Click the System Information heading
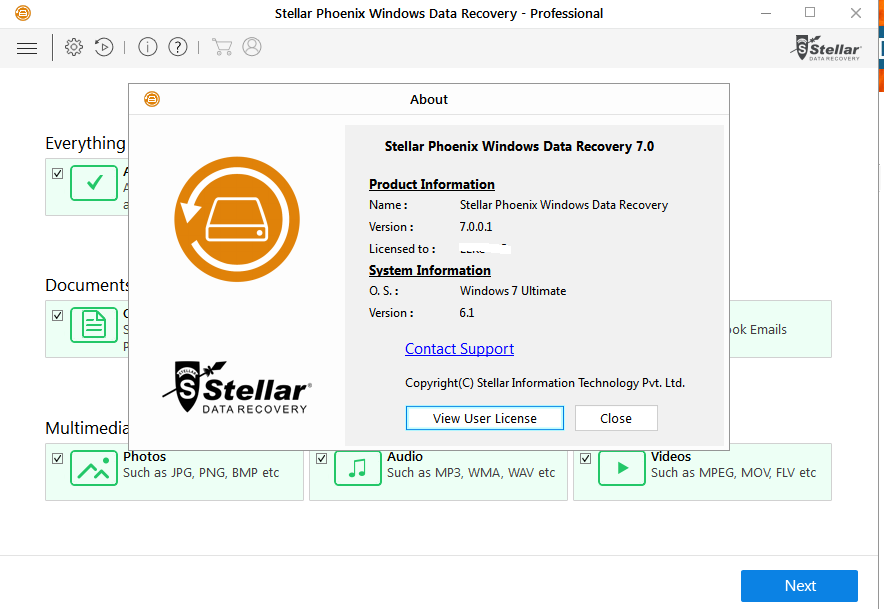884x609 pixels. 430,271
